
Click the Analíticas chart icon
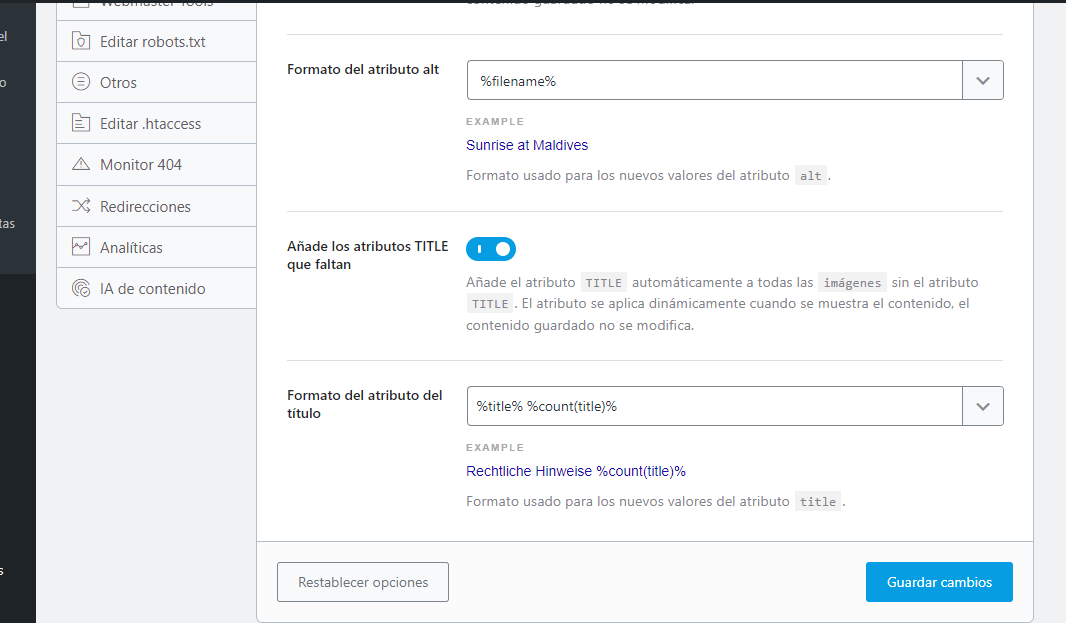click(81, 246)
